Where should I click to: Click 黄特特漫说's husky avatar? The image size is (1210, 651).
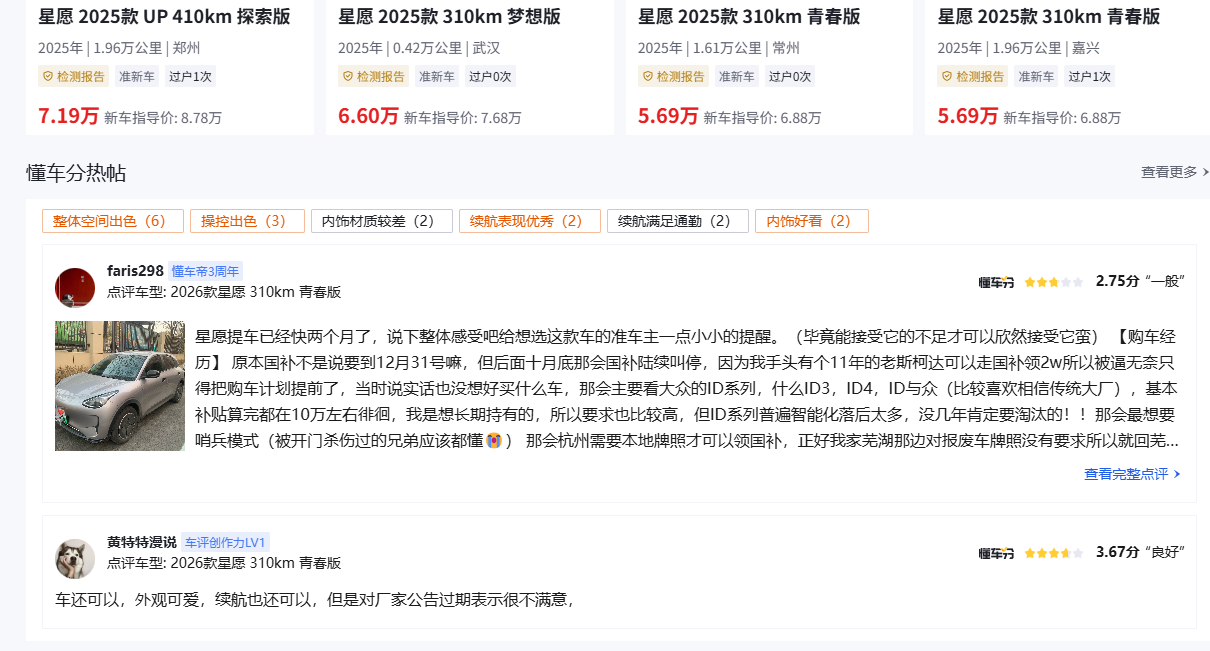(75, 558)
